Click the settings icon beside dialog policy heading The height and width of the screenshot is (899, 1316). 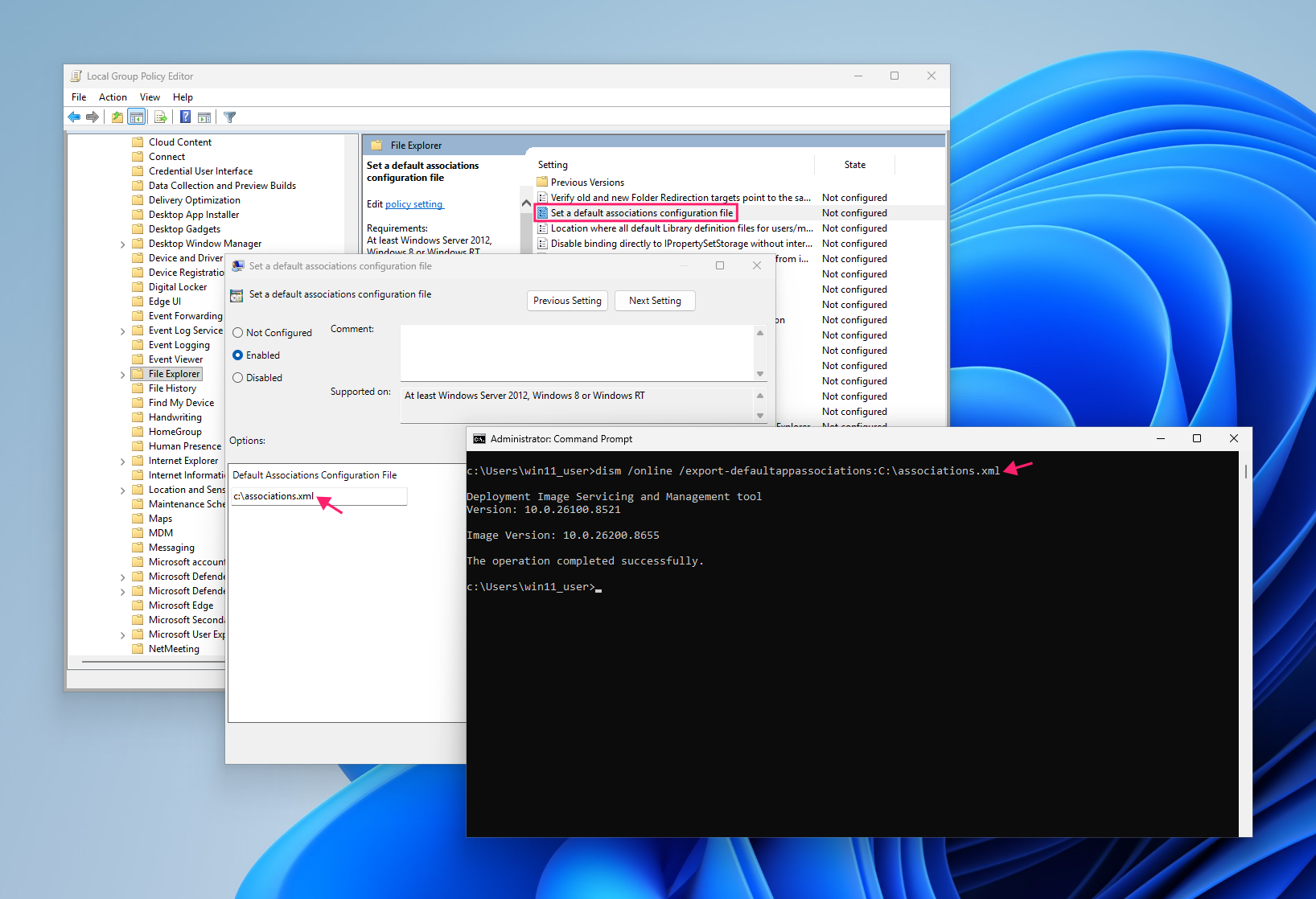(x=236, y=296)
